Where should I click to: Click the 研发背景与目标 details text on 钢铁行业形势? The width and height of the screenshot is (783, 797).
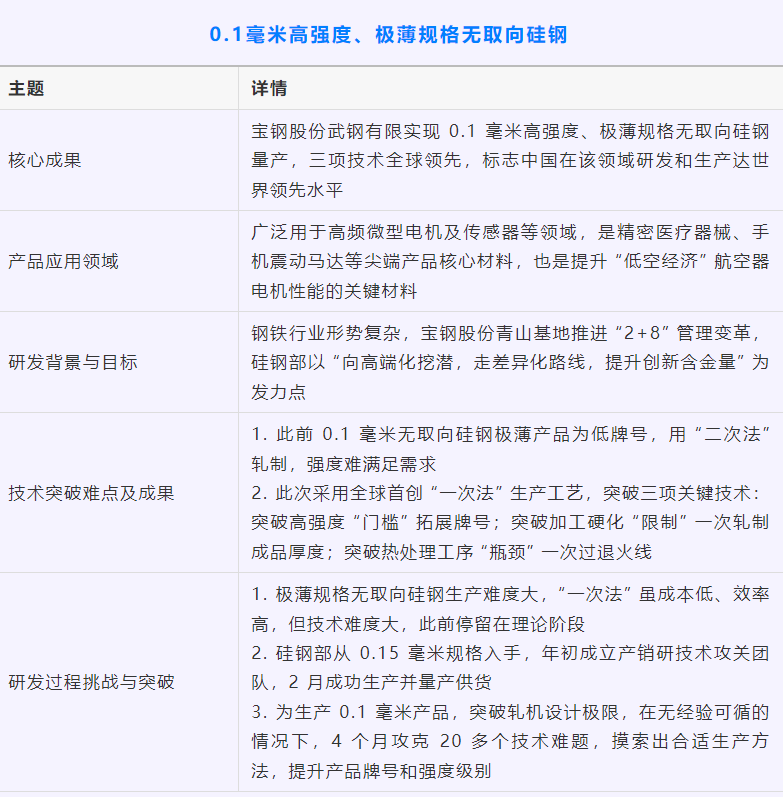[x=509, y=362]
